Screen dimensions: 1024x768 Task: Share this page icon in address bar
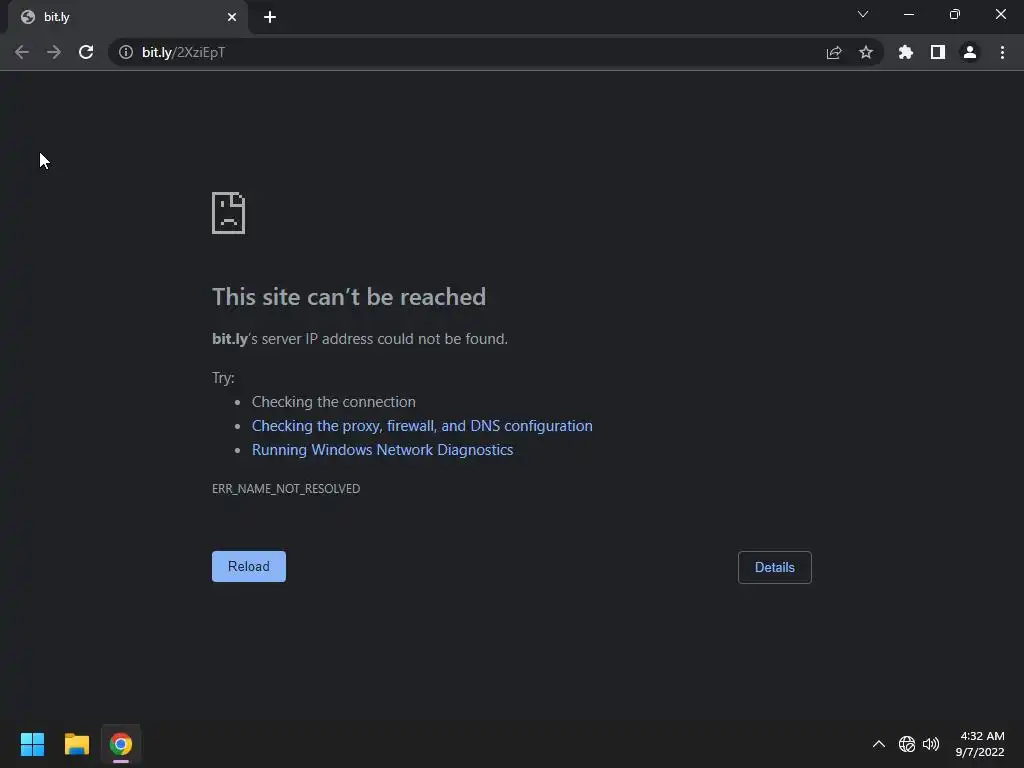pyautogui.click(x=834, y=52)
